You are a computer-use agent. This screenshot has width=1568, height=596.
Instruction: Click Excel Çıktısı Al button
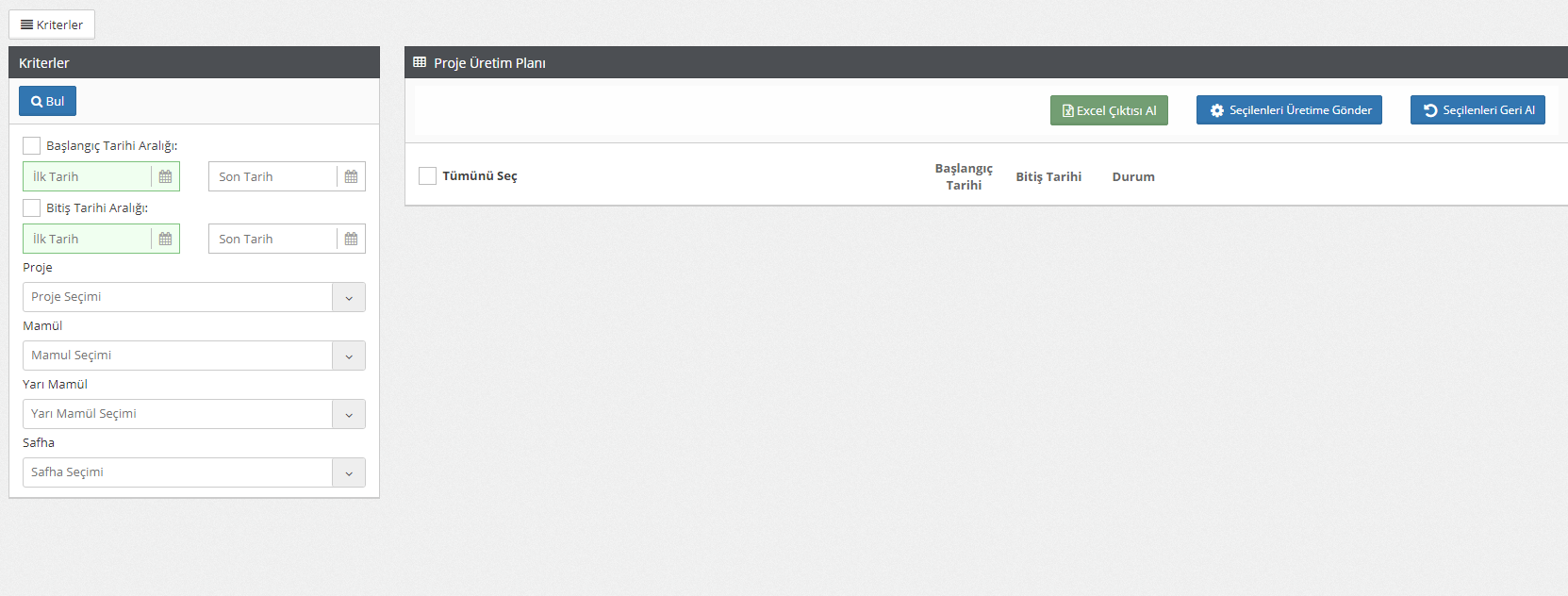click(1109, 110)
